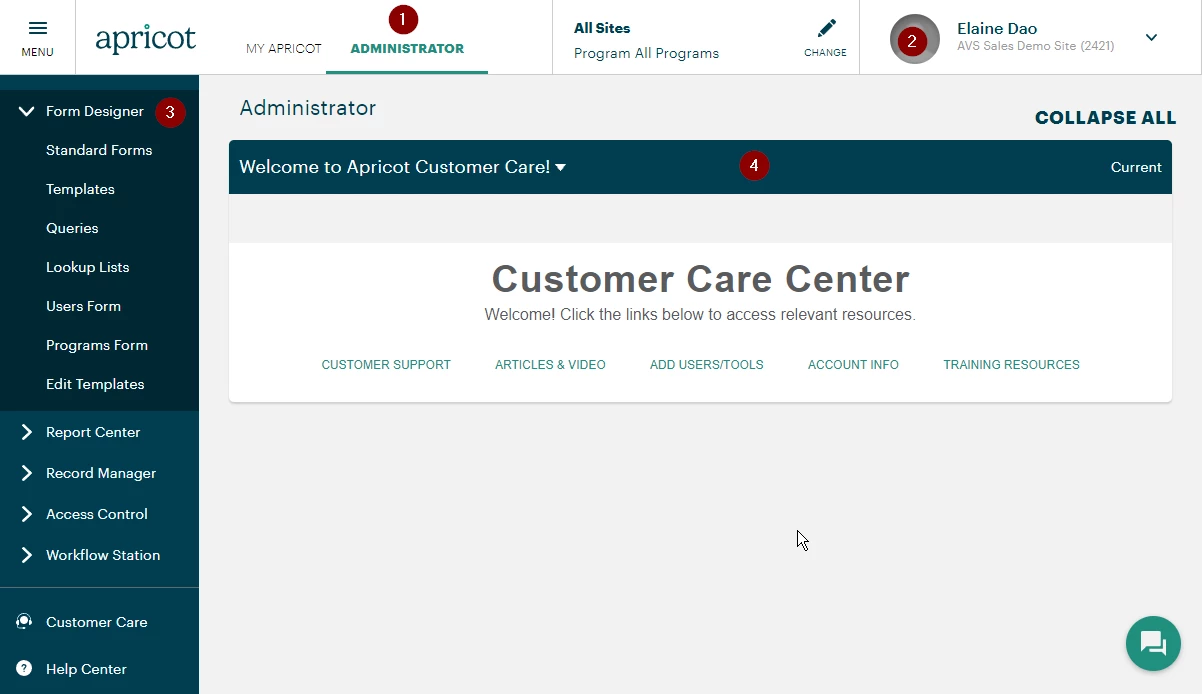This screenshot has width=1202, height=694.
Task: Click the Access Control label
Action: point(97,514)
